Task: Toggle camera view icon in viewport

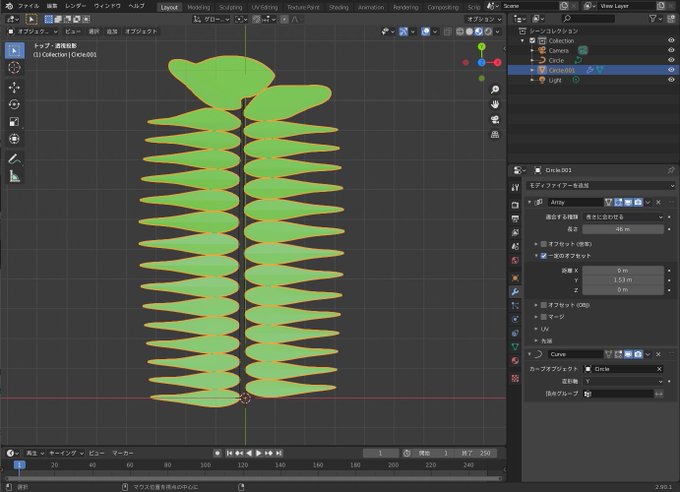Action: point(495,120)
